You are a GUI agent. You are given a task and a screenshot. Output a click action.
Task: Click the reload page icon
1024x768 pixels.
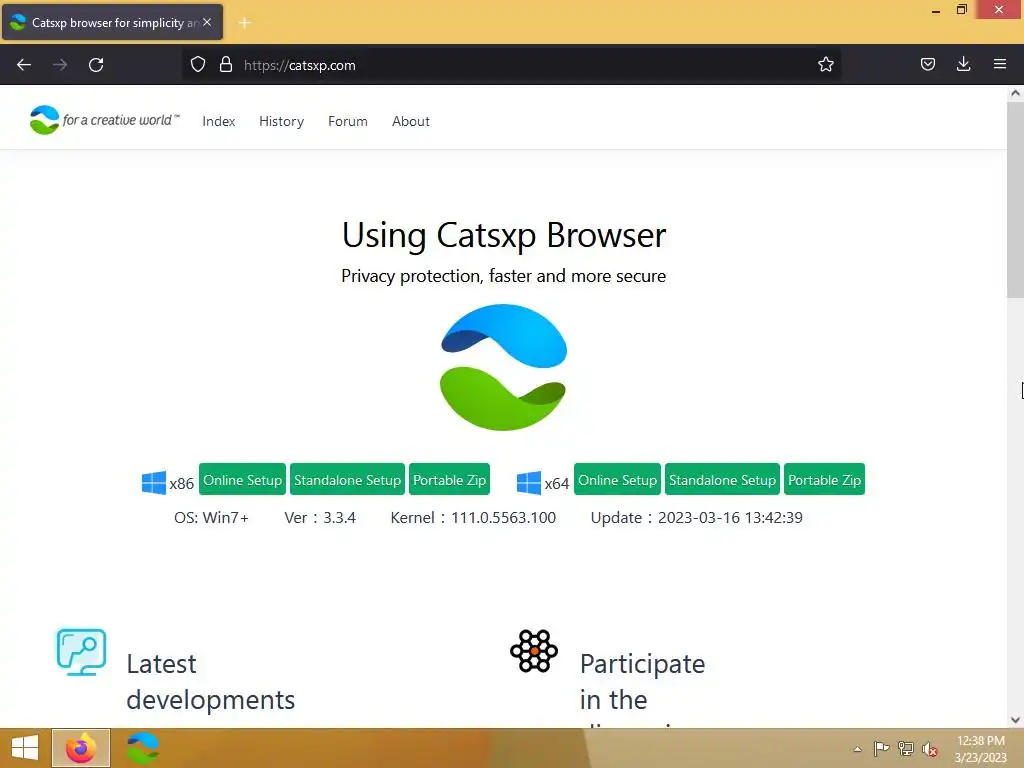pos(96,65)
